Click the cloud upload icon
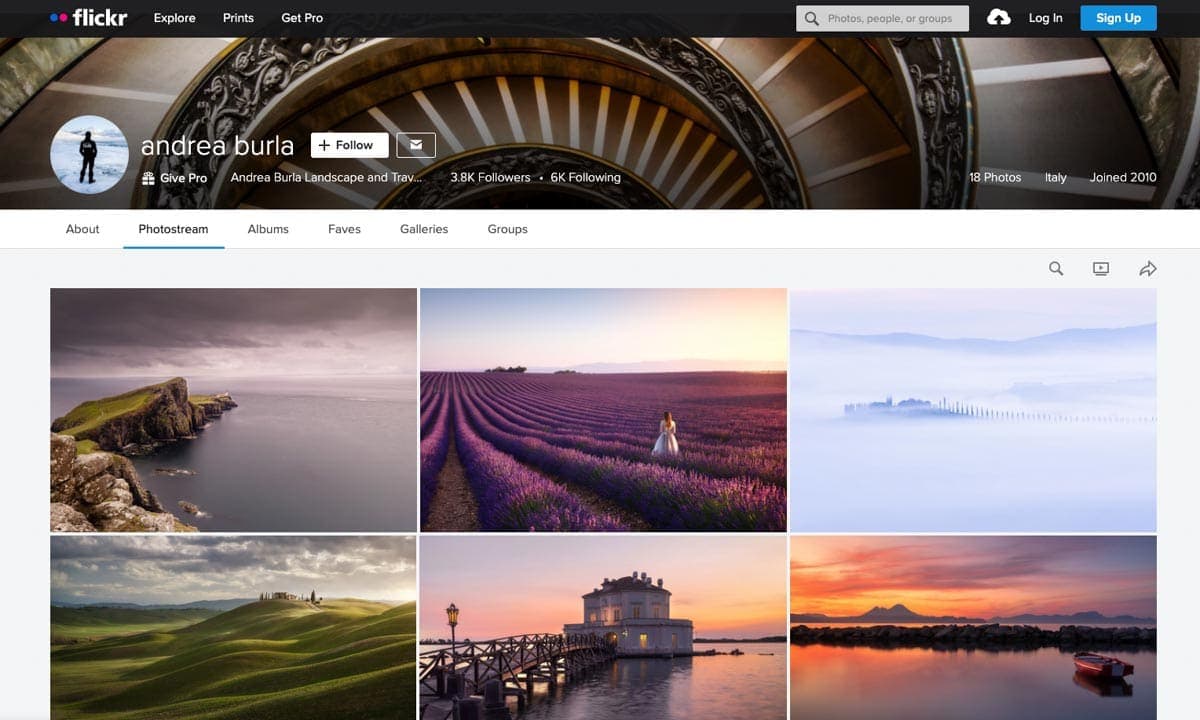 pyautogui.click(x=998, y=18)
